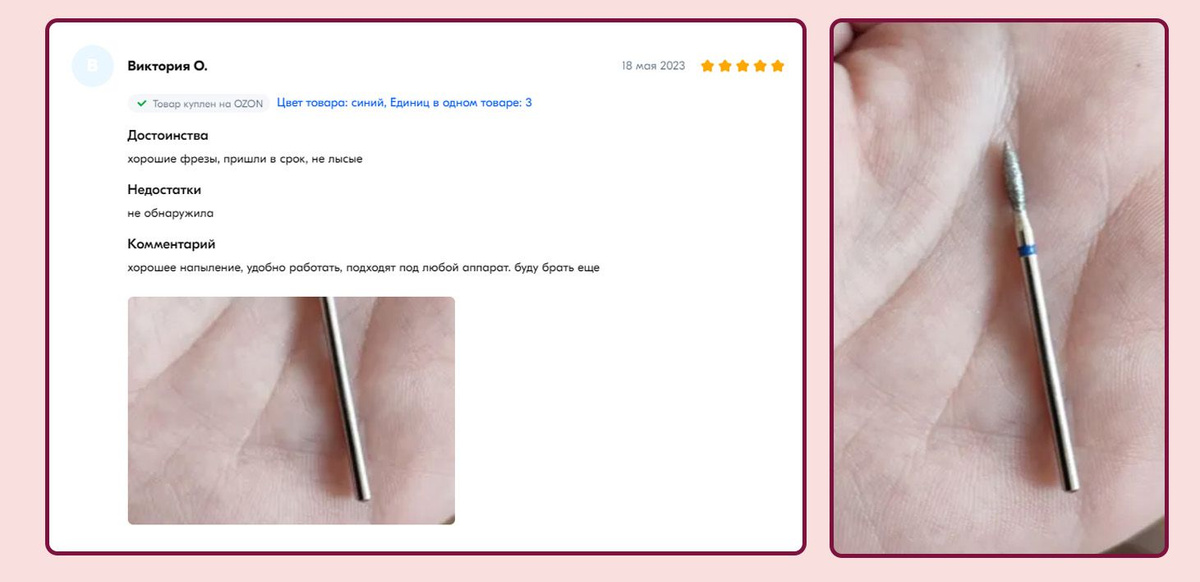Viewport: 1200px width, 582px height.
Task: Click the 'Недостатки' heading
Action: (x=164, y=190)
